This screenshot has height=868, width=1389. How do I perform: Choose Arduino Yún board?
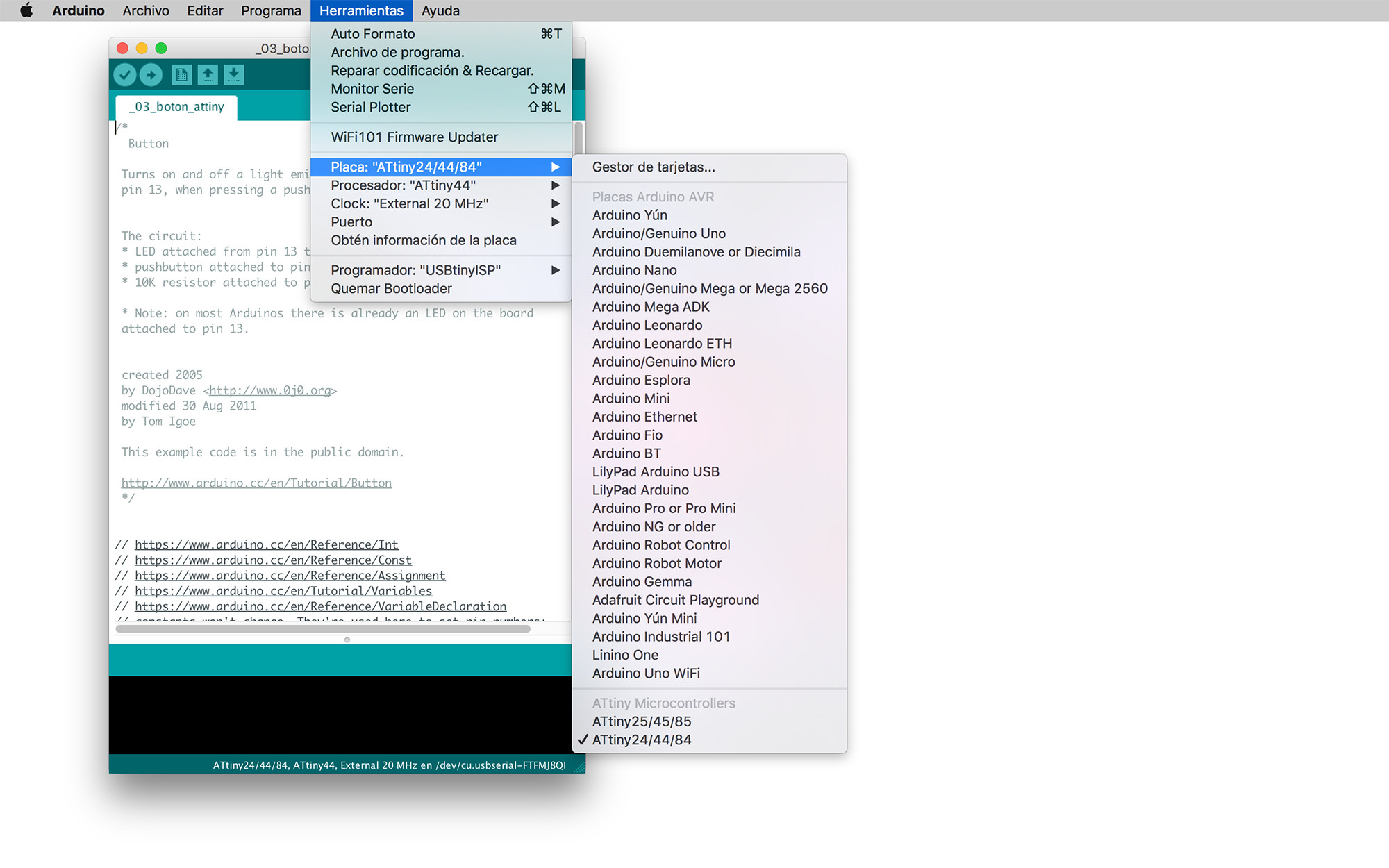tap(709, 215)
